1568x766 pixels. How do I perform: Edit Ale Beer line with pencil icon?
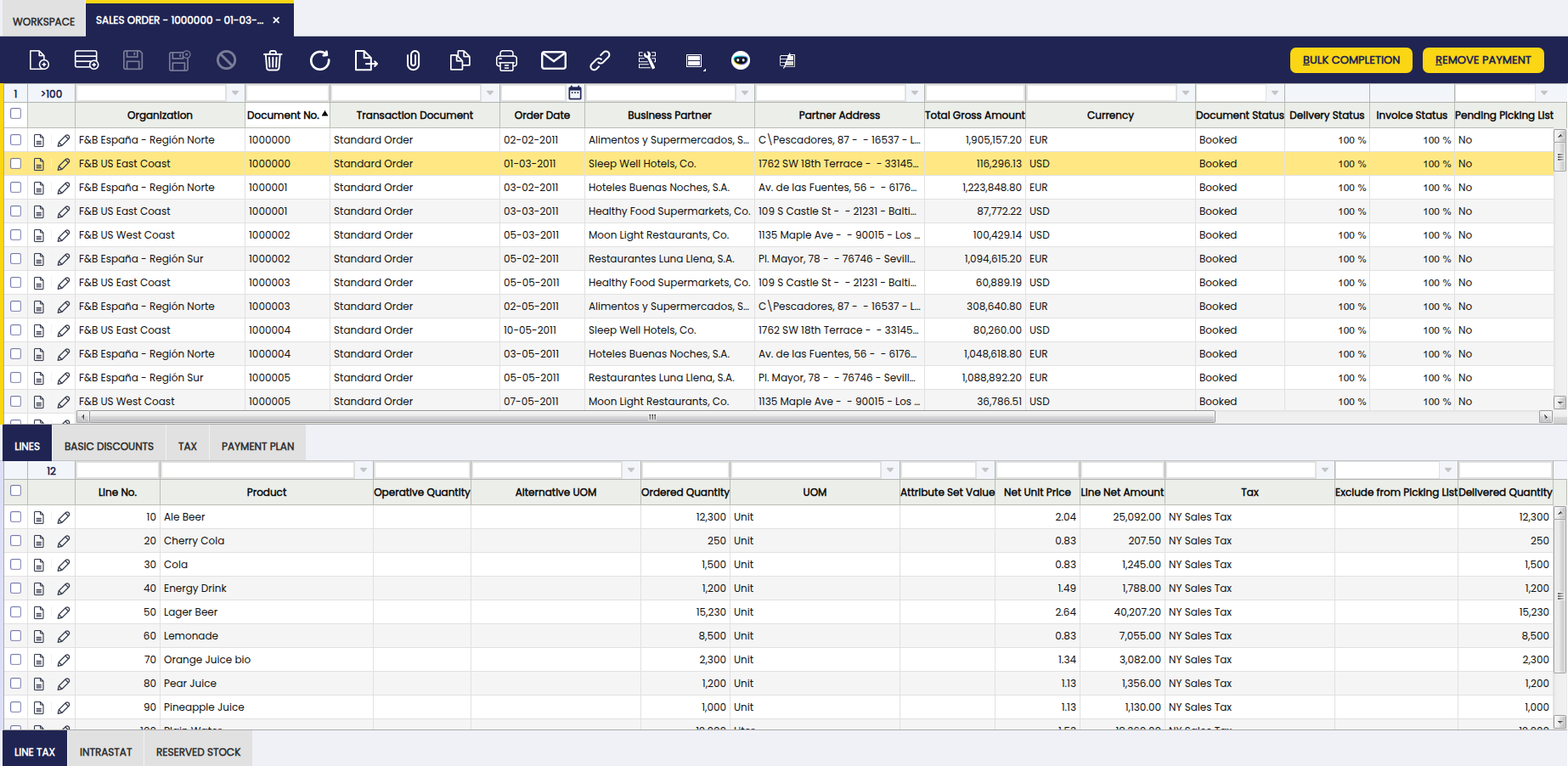[x=64, y=517]
